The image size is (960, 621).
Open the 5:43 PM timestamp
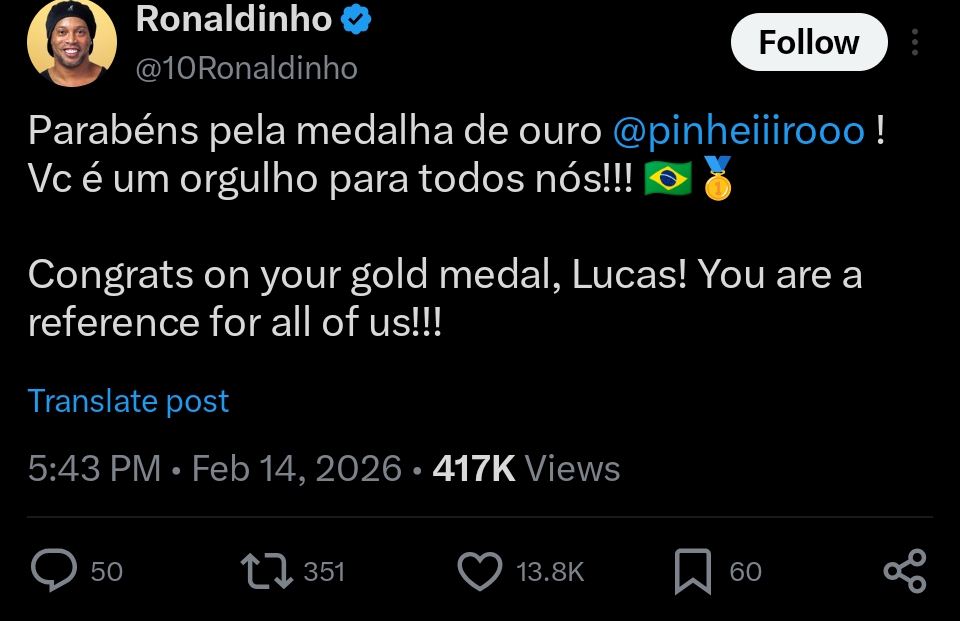pyautogui.click(x=94, y=469)
